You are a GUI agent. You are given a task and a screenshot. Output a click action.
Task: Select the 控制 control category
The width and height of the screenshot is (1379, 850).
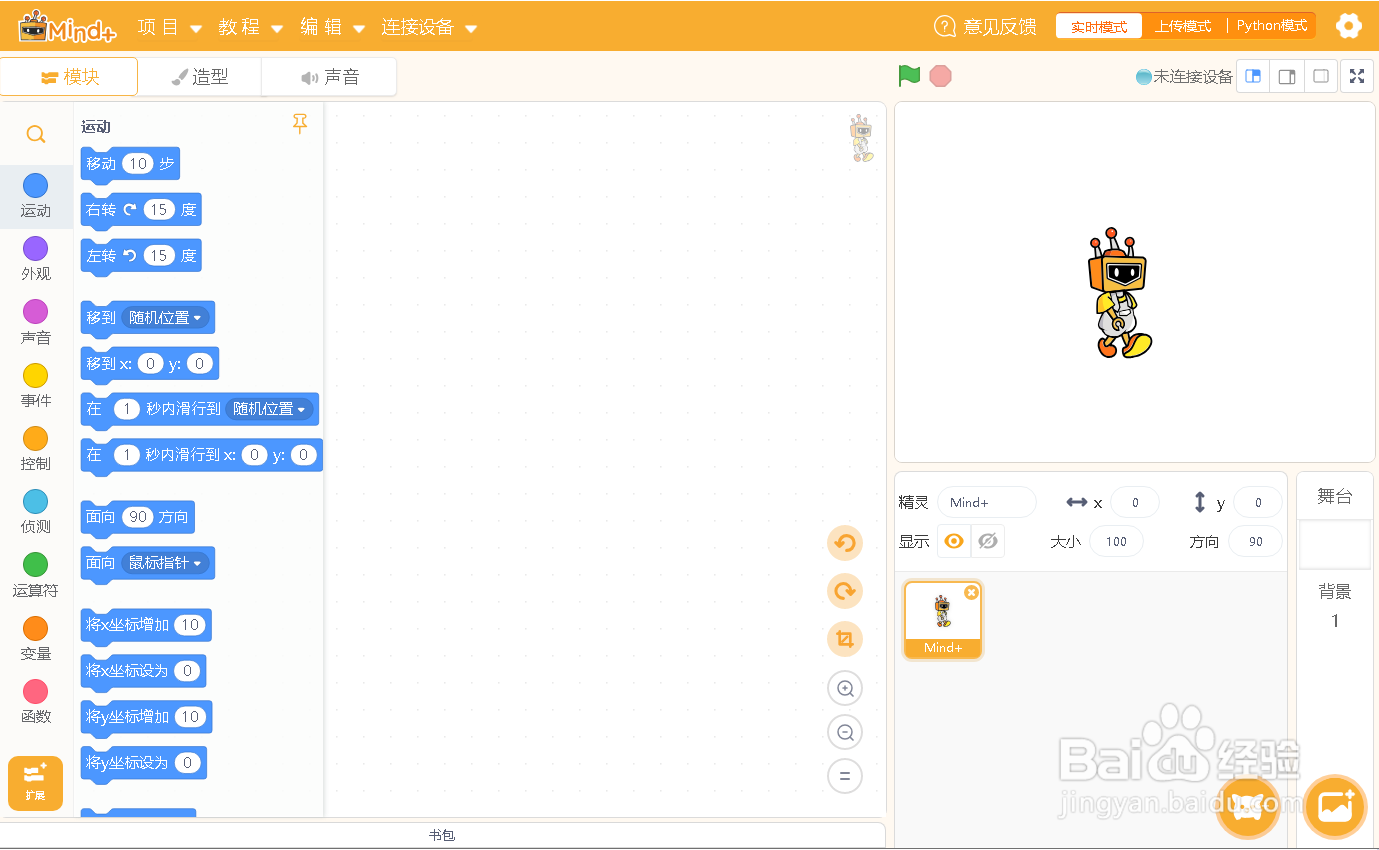pyautogui.click(x=36, y=448)
